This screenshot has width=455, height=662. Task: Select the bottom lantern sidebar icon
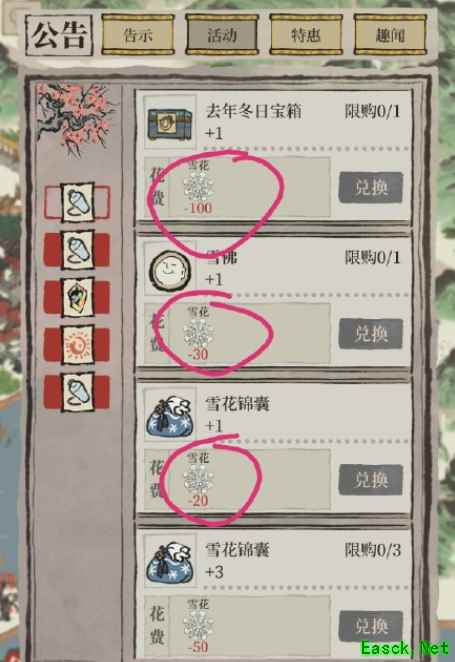(x=77, y=392)
